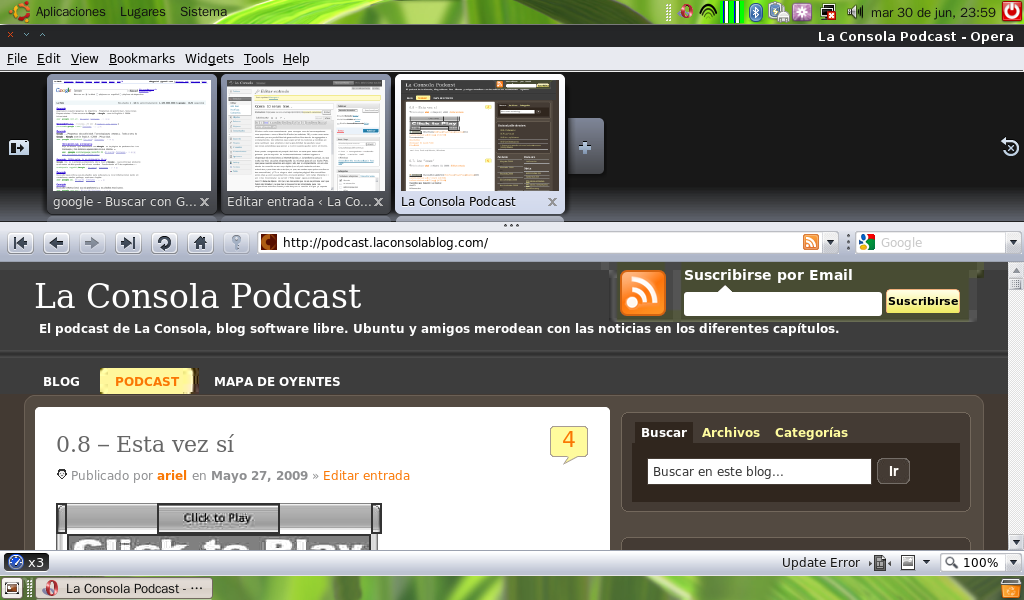This screenshot has width=1024, height=600.
Task: Select the Buscar sidebar tab
Action: point(664,432)
